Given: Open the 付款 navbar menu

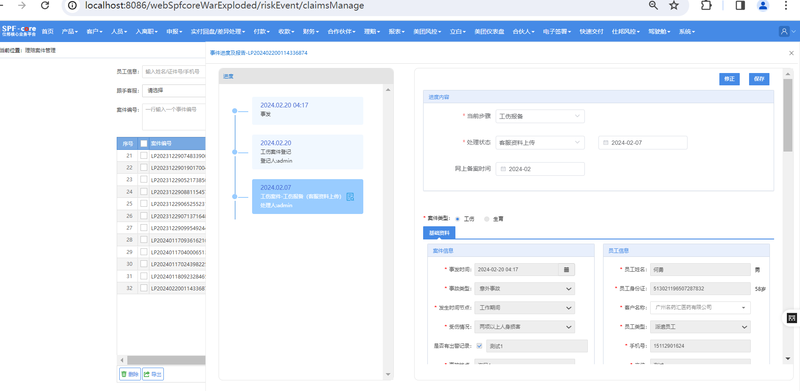Looking at the screenshot, I should tap(262, 31).
